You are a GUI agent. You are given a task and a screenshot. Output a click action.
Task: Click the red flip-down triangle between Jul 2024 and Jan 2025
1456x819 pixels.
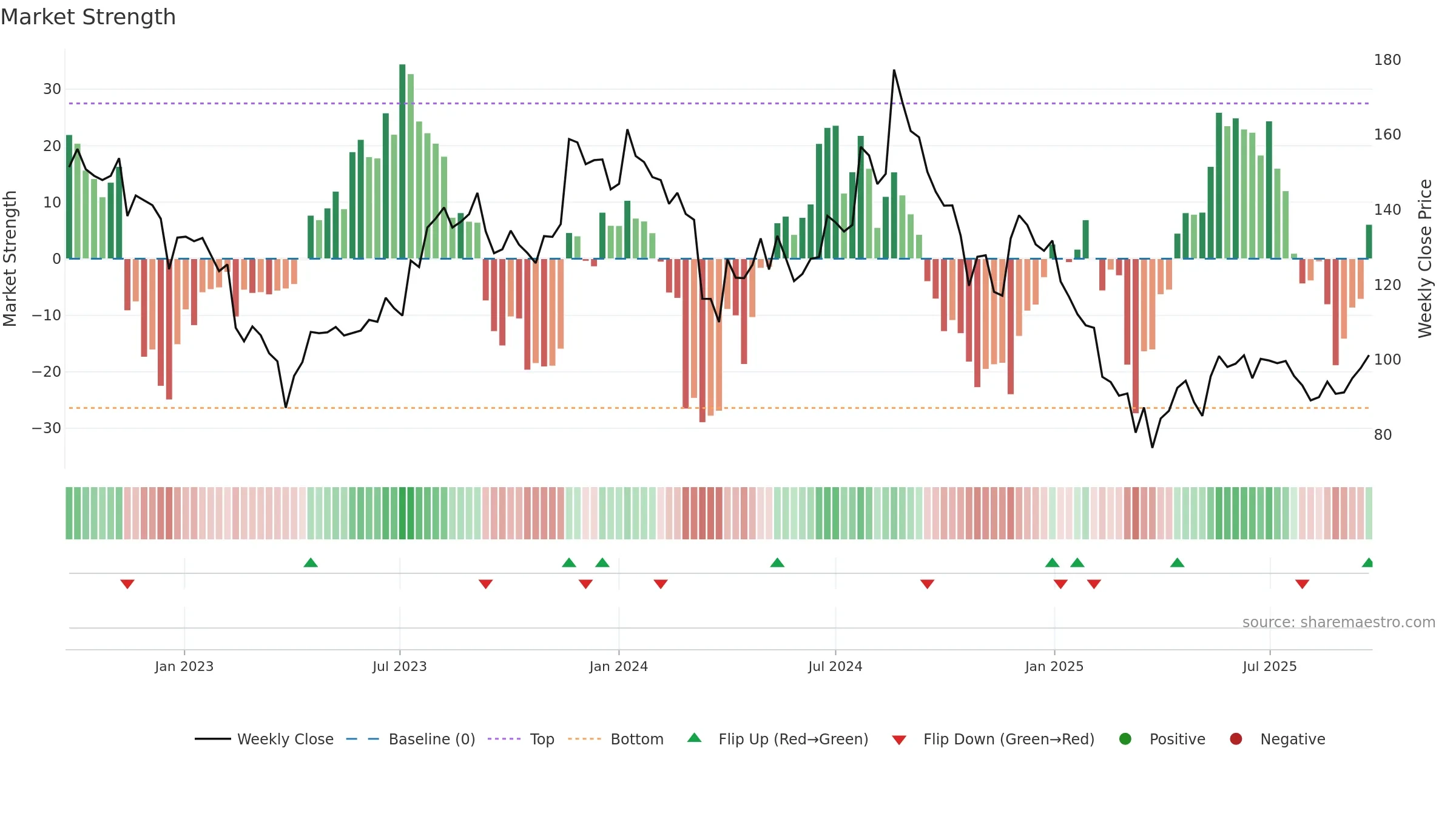pyautogui.click(x=928, y=584)
